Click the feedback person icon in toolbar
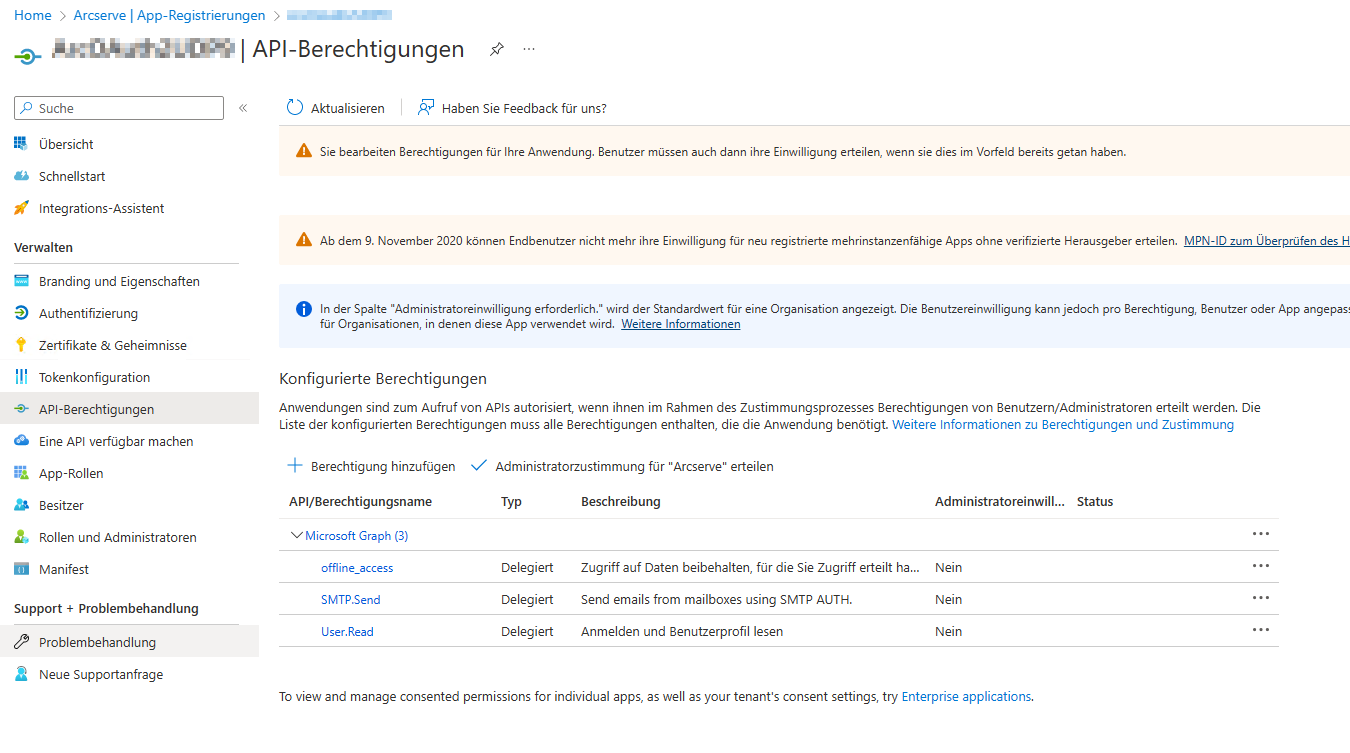Screen dimensions: 1350x753 click(x=426, y=108)
